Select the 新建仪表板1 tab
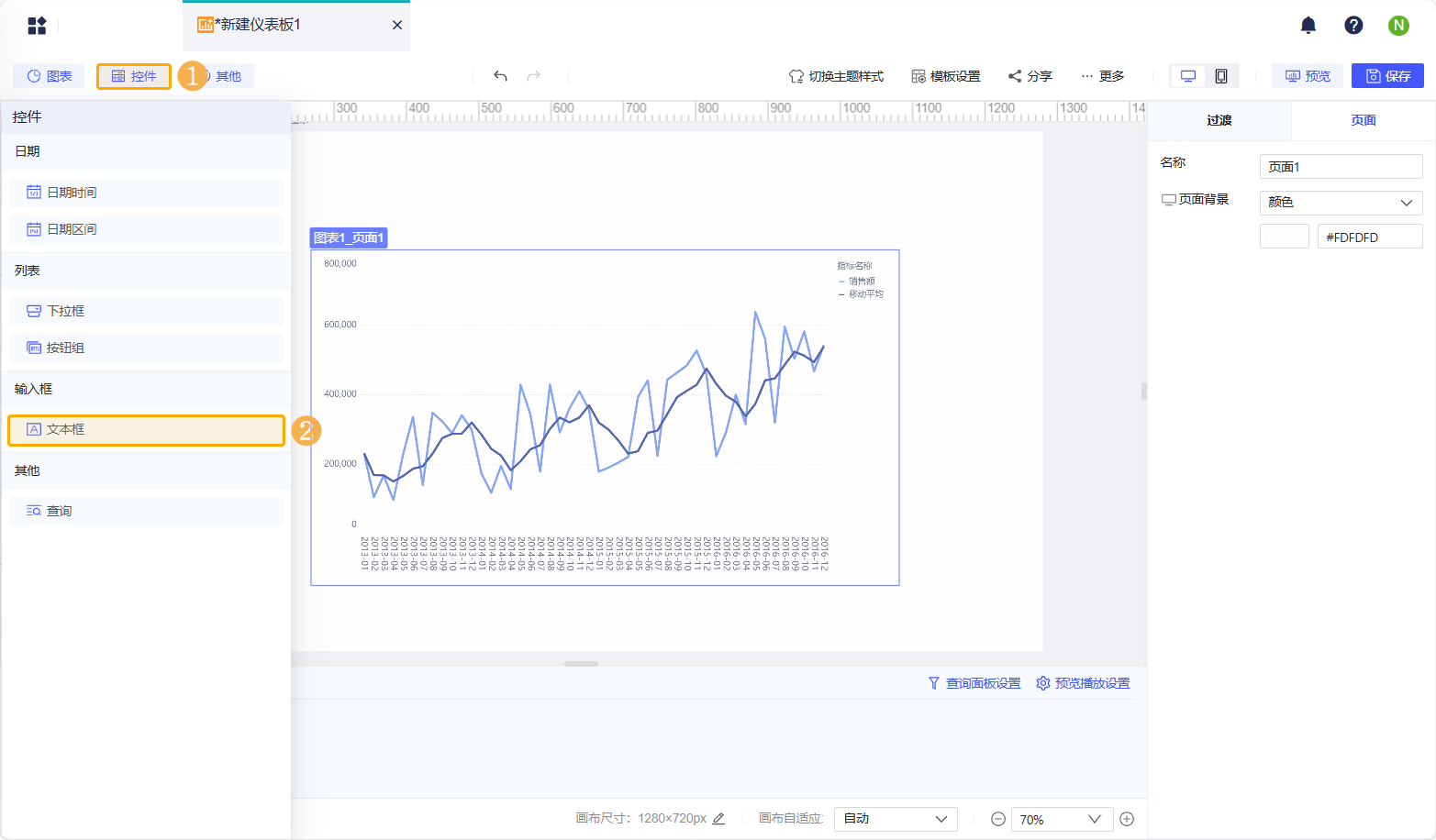Image resolution: width=1436 pixels, height=840 pixels. point(295,26)
